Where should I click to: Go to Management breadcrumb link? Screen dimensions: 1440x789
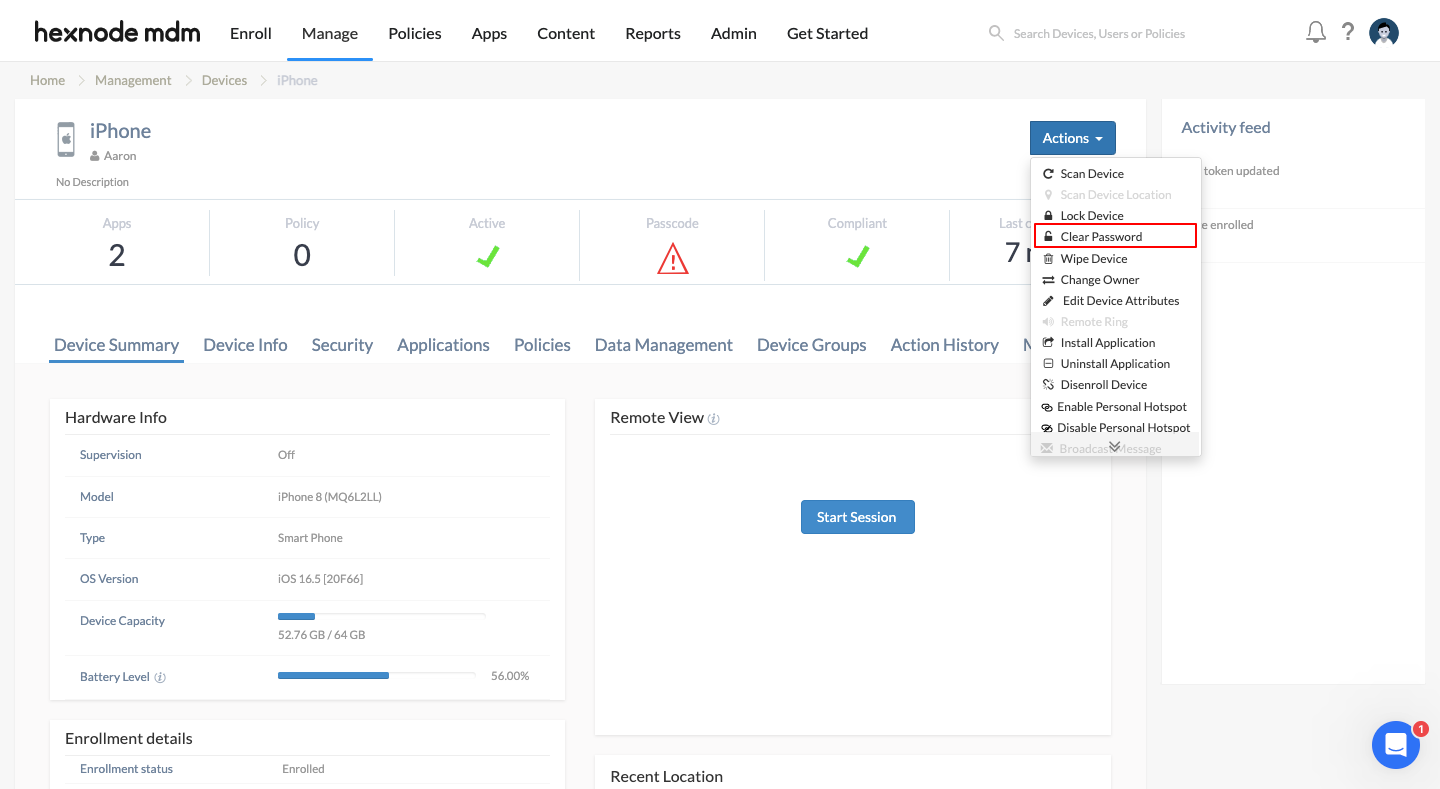coord(133,80)
